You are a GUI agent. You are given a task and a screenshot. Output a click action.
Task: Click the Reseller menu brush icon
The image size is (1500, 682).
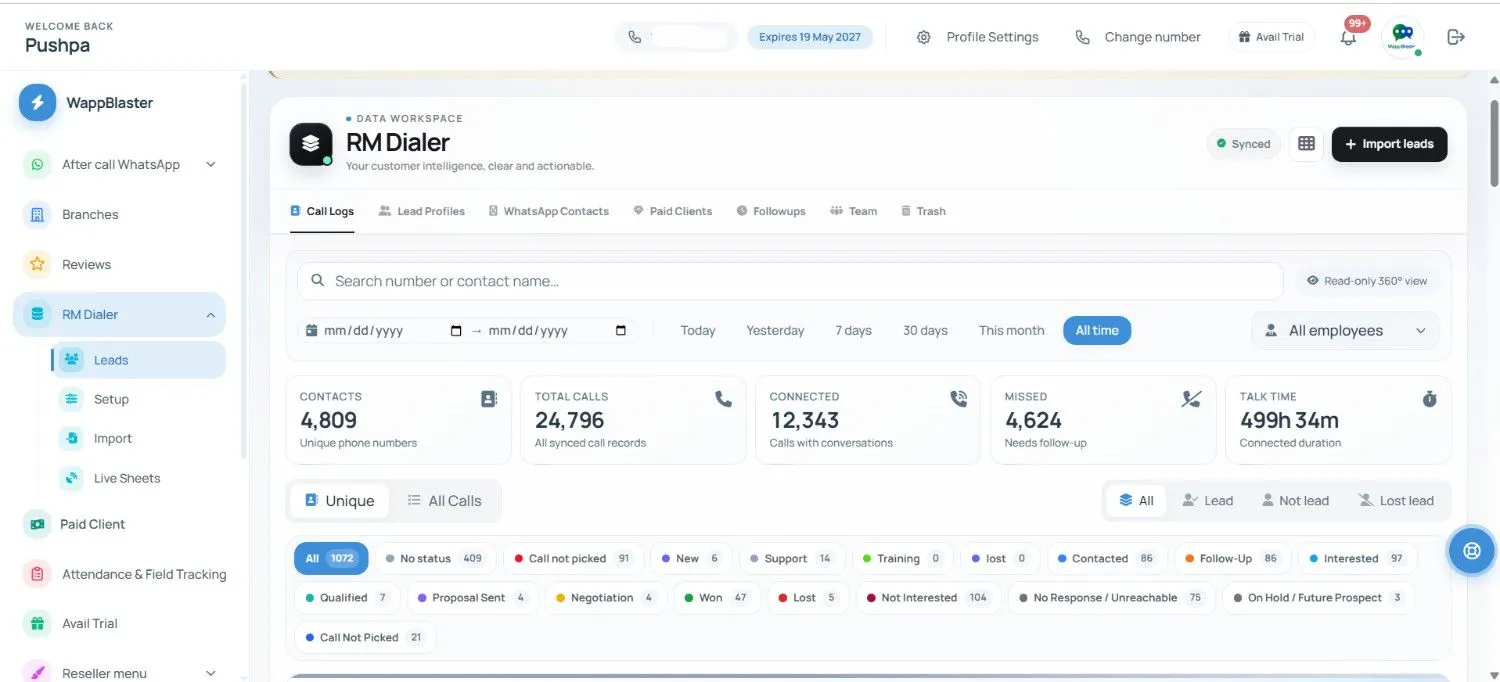37,673
